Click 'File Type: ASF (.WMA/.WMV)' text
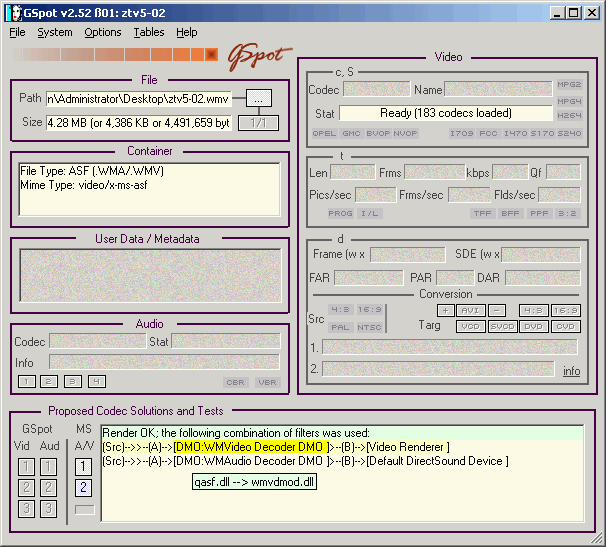Viewport: 606px width, 547px height. pyautogui.click(x=92, y=171)
